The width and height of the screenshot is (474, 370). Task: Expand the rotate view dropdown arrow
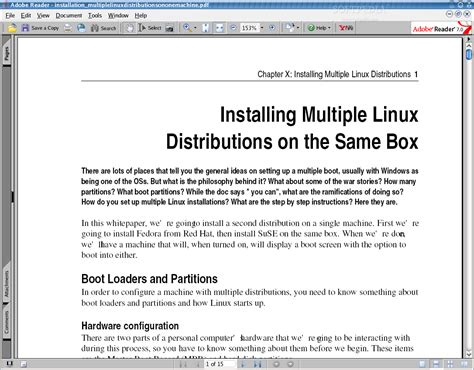click(x=298, y=28)
